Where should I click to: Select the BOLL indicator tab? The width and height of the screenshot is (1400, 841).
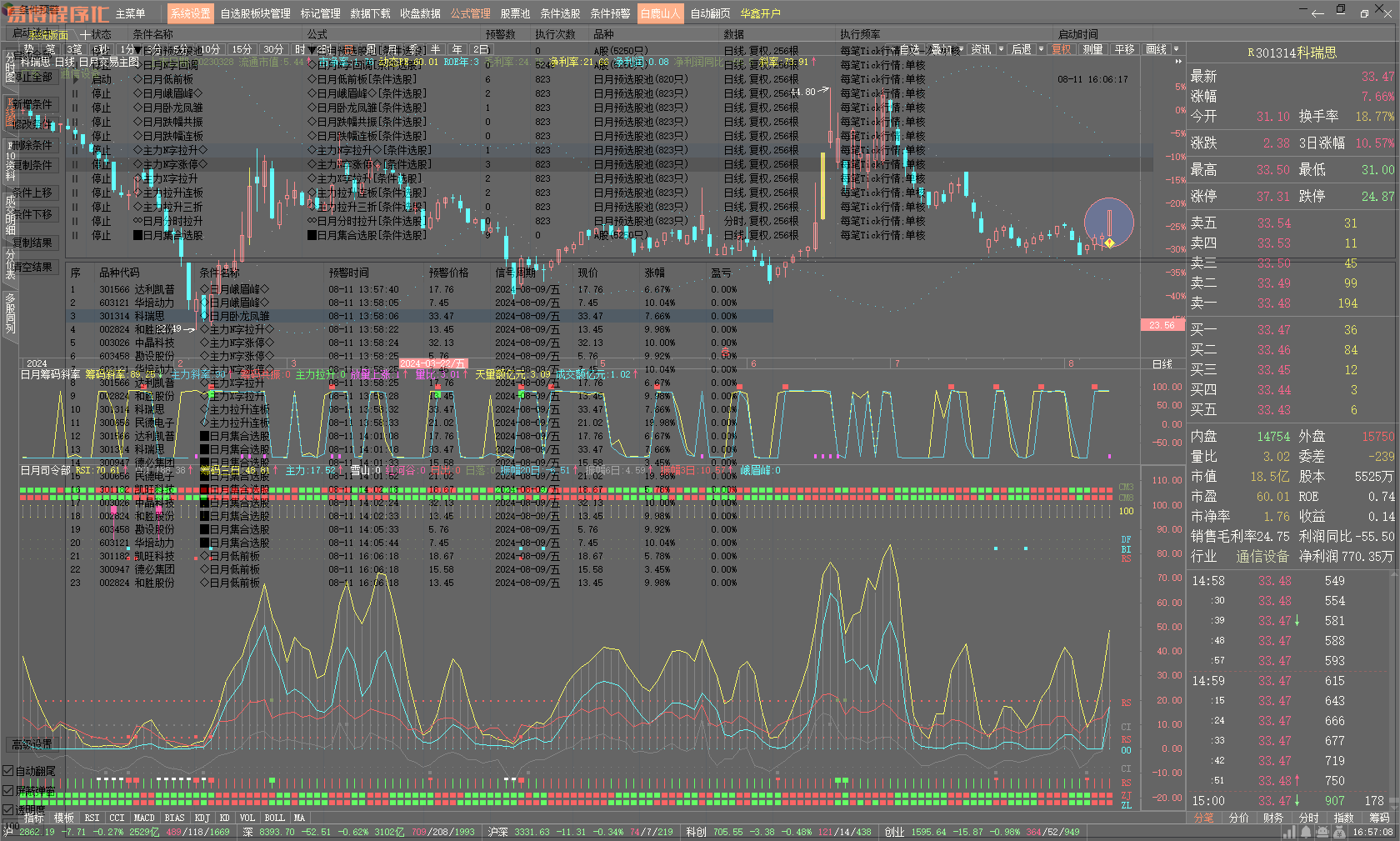point(274,818)
